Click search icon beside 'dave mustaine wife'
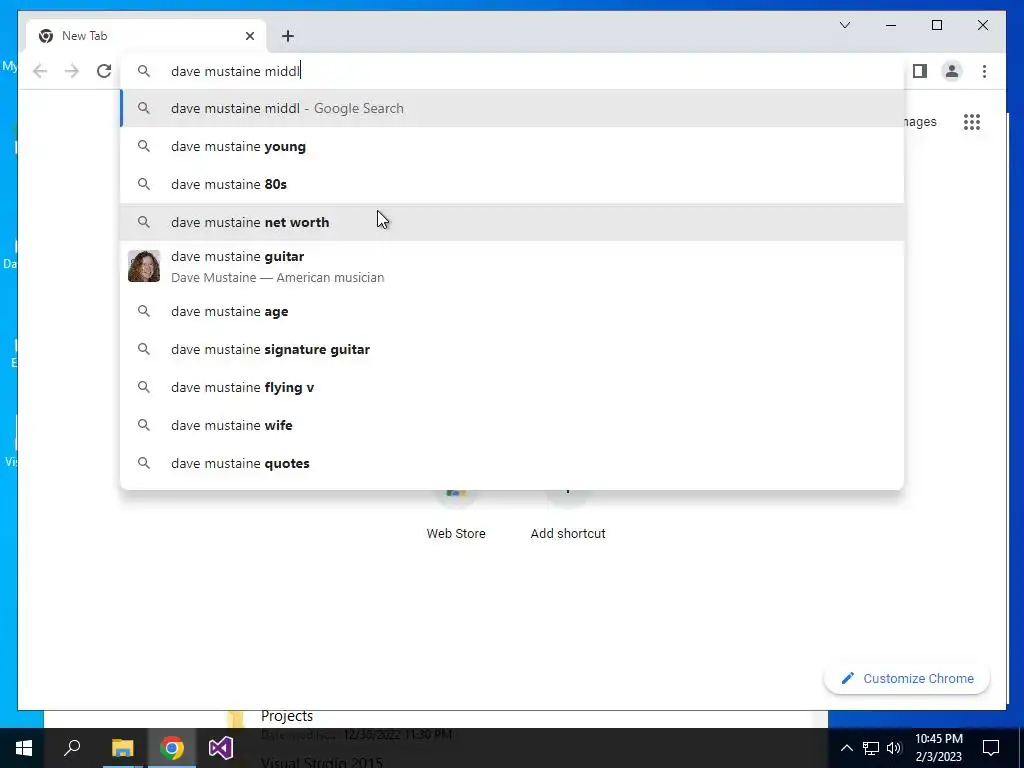 click(x=144, y=425)
